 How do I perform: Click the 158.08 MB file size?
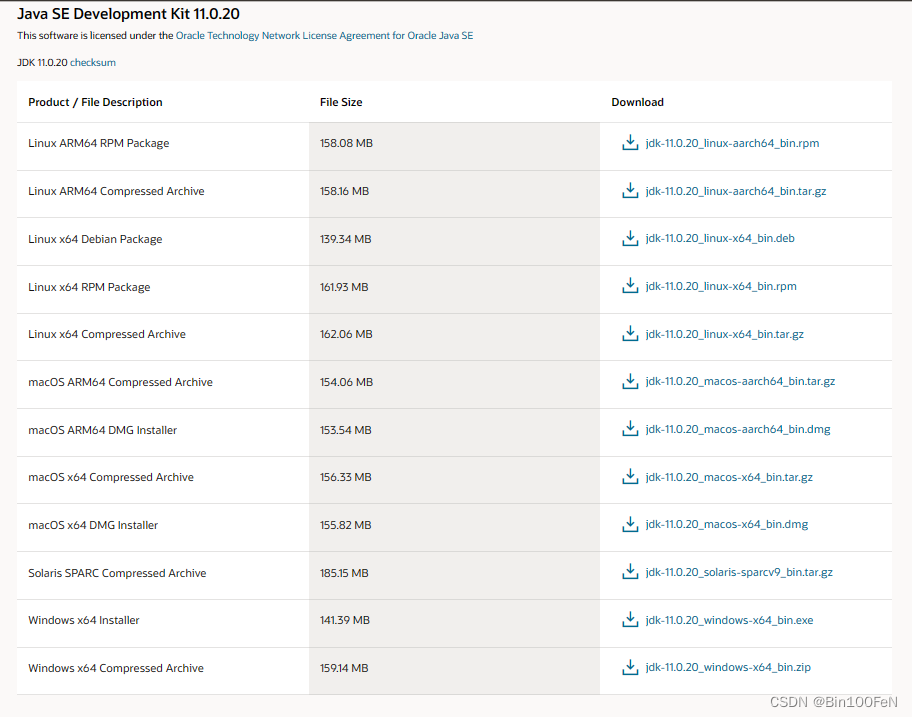click(x=346, y=143)
